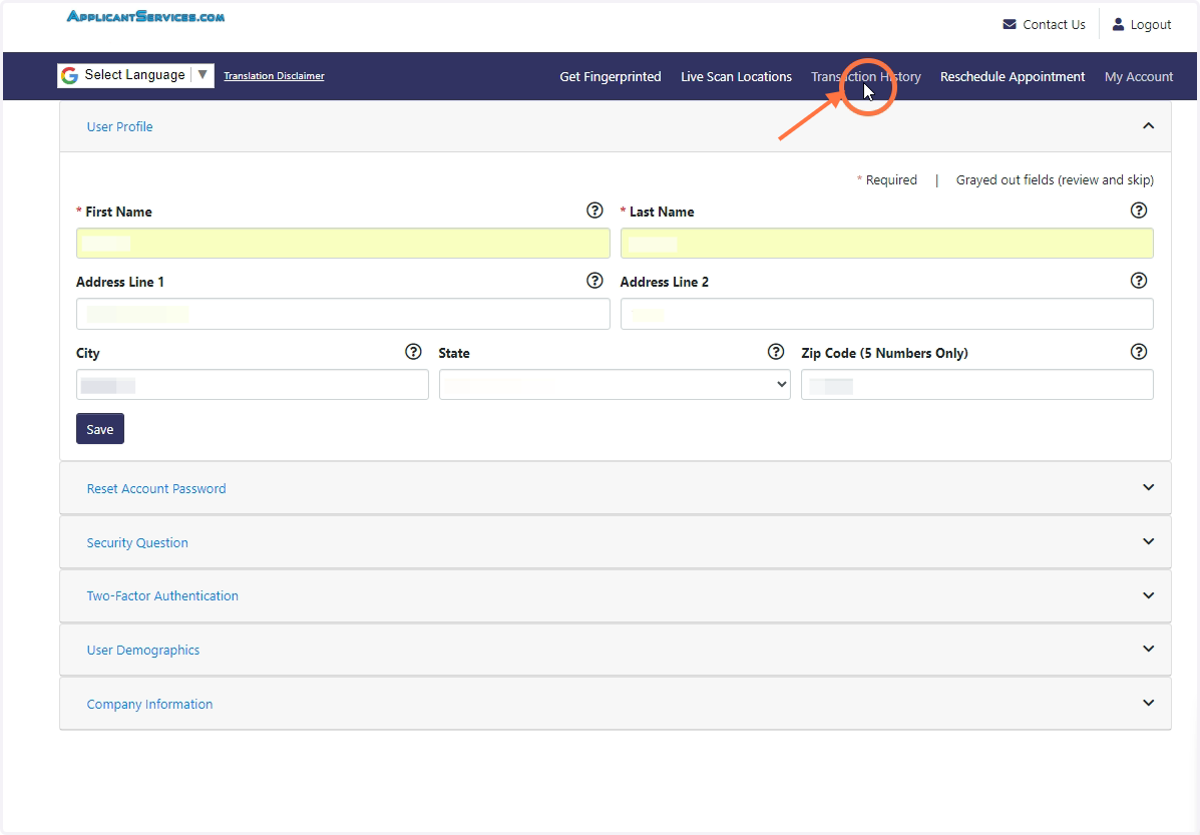Collapse the User Profile chevron
1200x835 pixels.
pyautogui.click(x=1148, y=126)
